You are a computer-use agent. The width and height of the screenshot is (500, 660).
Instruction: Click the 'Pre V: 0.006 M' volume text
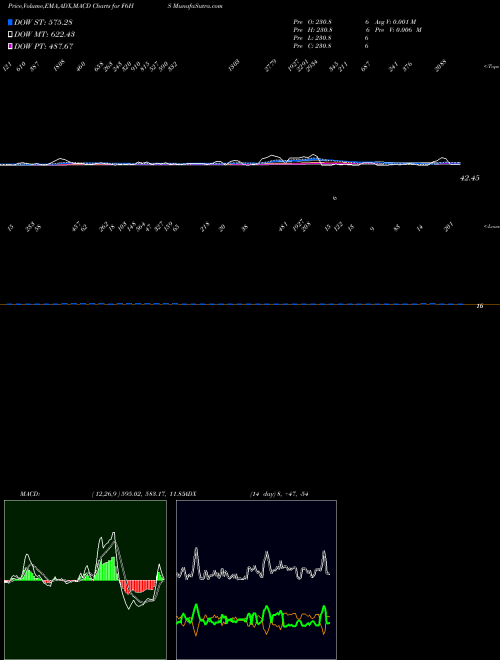[398, 30]
